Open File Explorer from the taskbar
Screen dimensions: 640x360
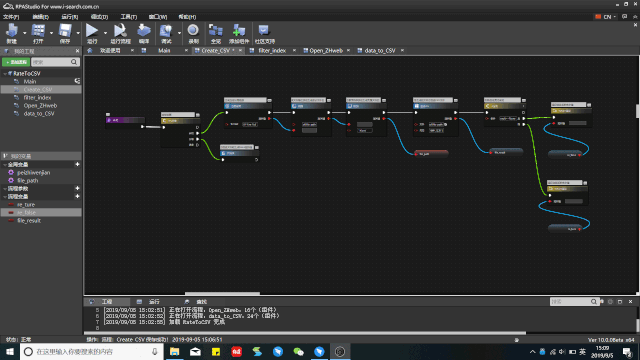175,351
